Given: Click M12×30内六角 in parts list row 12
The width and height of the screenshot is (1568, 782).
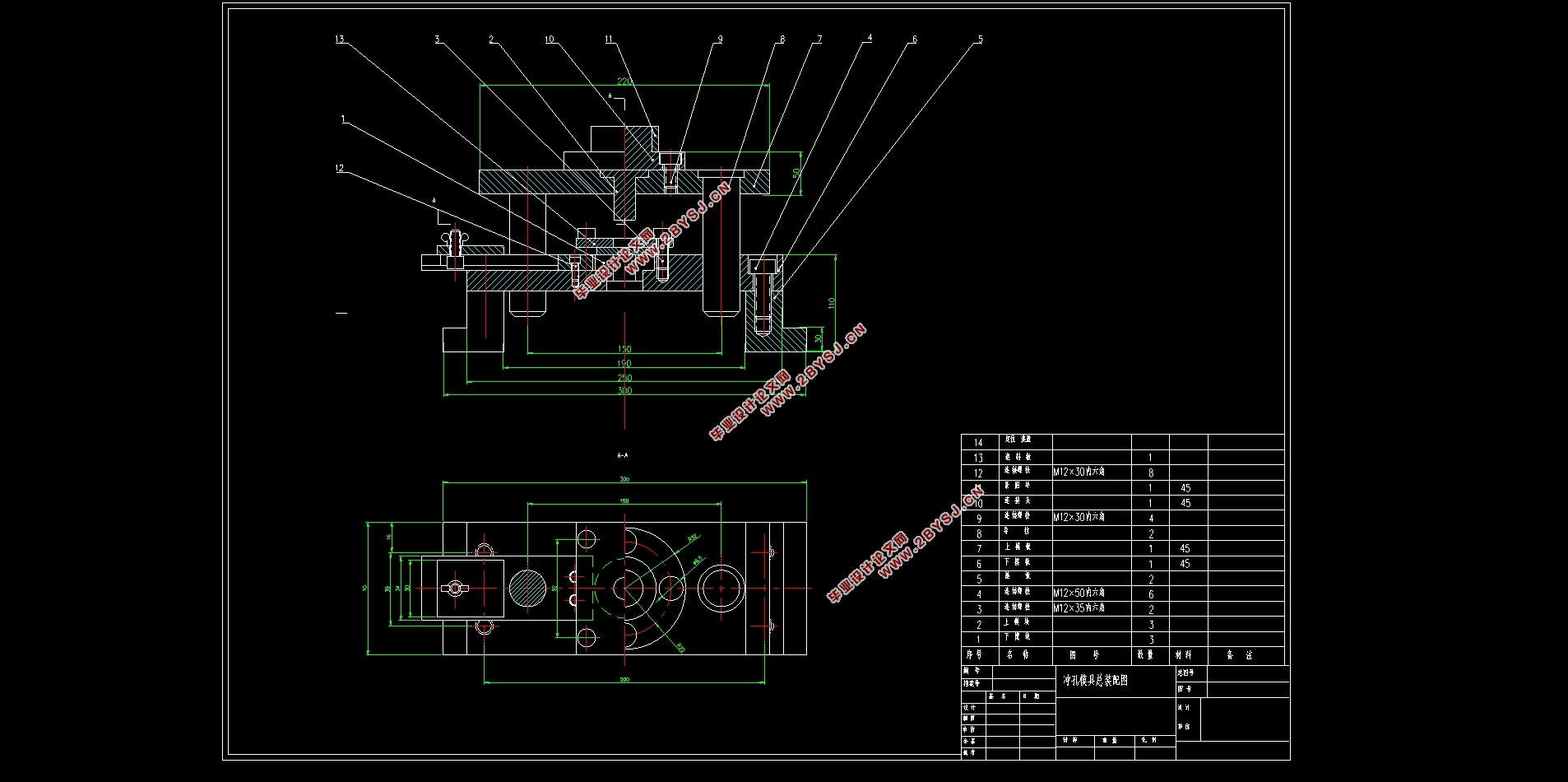Looking at the screenshot, I should pos(1079,472).
